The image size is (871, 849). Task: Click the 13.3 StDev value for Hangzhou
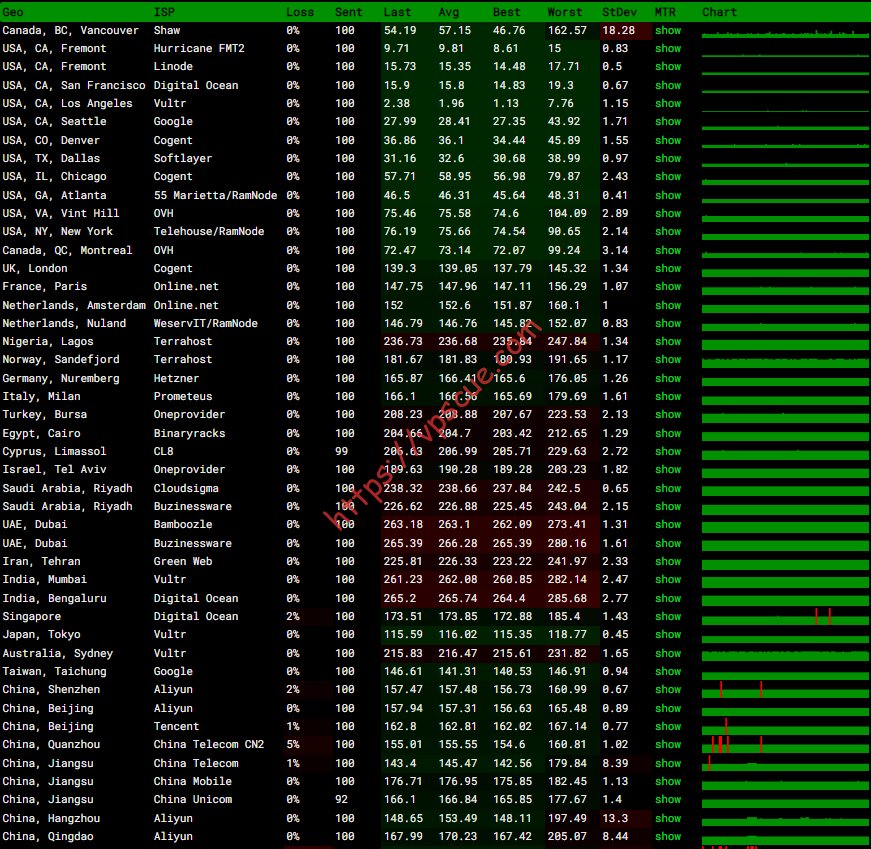[615, 818]
